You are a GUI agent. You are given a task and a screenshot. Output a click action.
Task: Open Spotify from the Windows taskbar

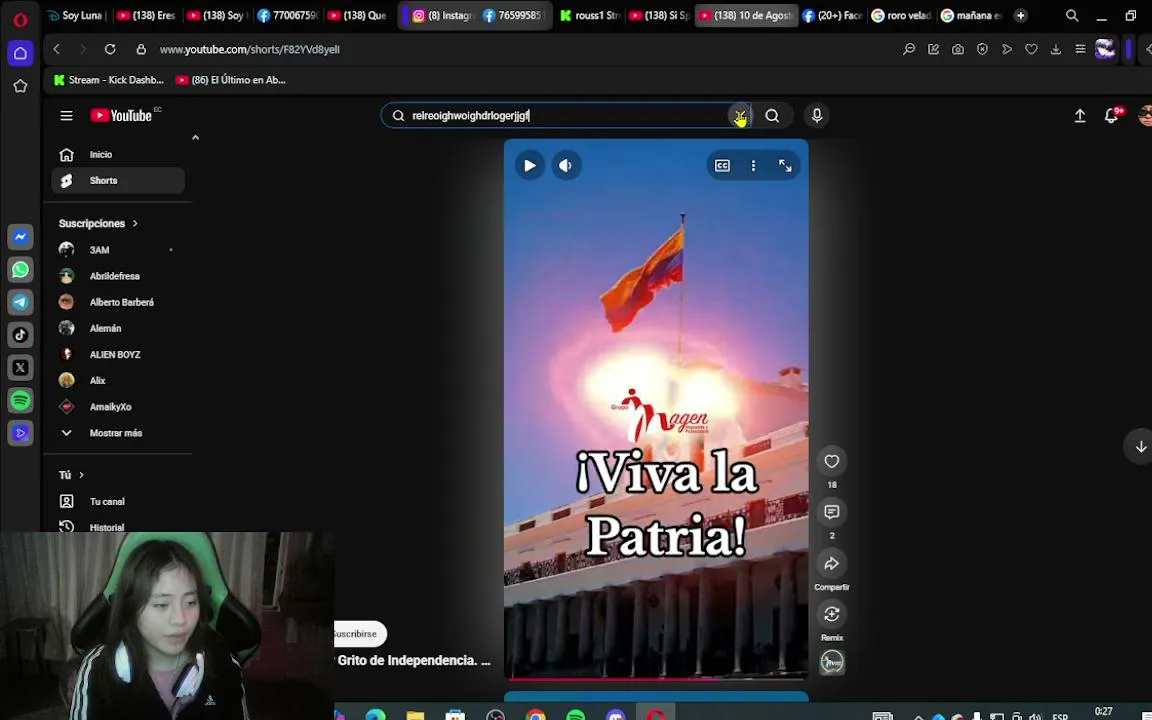click(x=576, y=715)
